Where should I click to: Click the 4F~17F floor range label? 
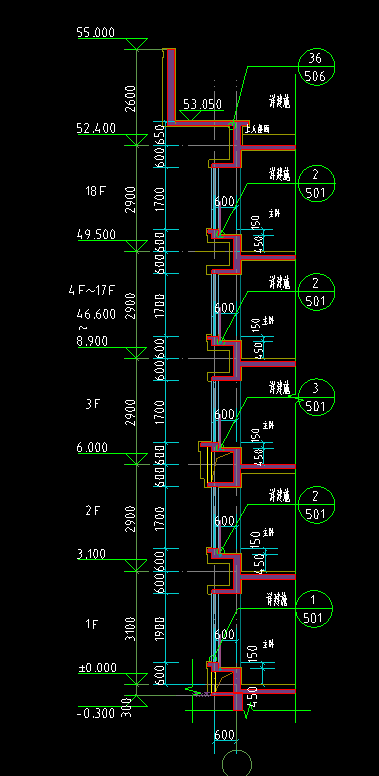coord(92,291)
